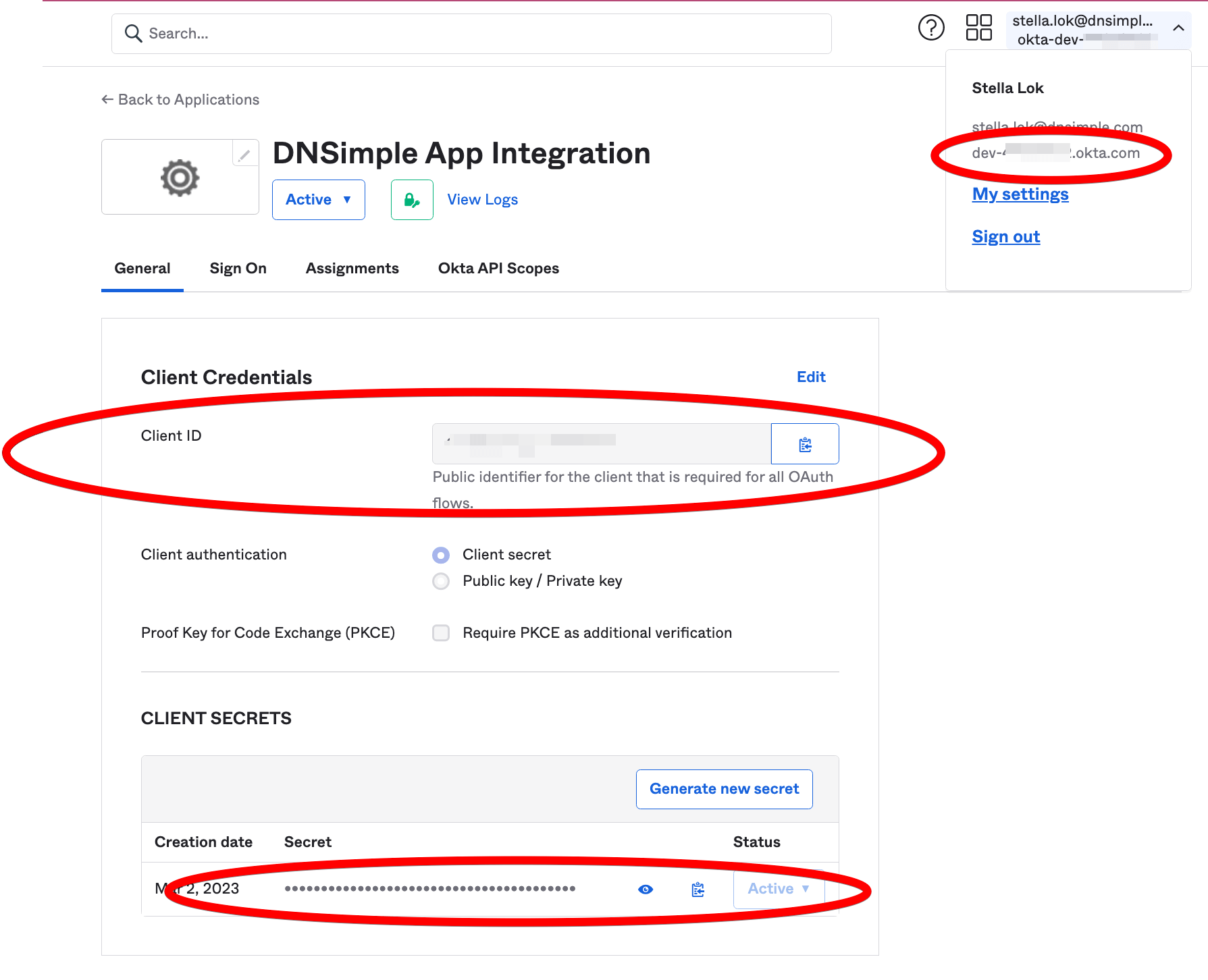1208x980 pixels.
Task: Click the help question mark icon
Action: tap(931, 28)
